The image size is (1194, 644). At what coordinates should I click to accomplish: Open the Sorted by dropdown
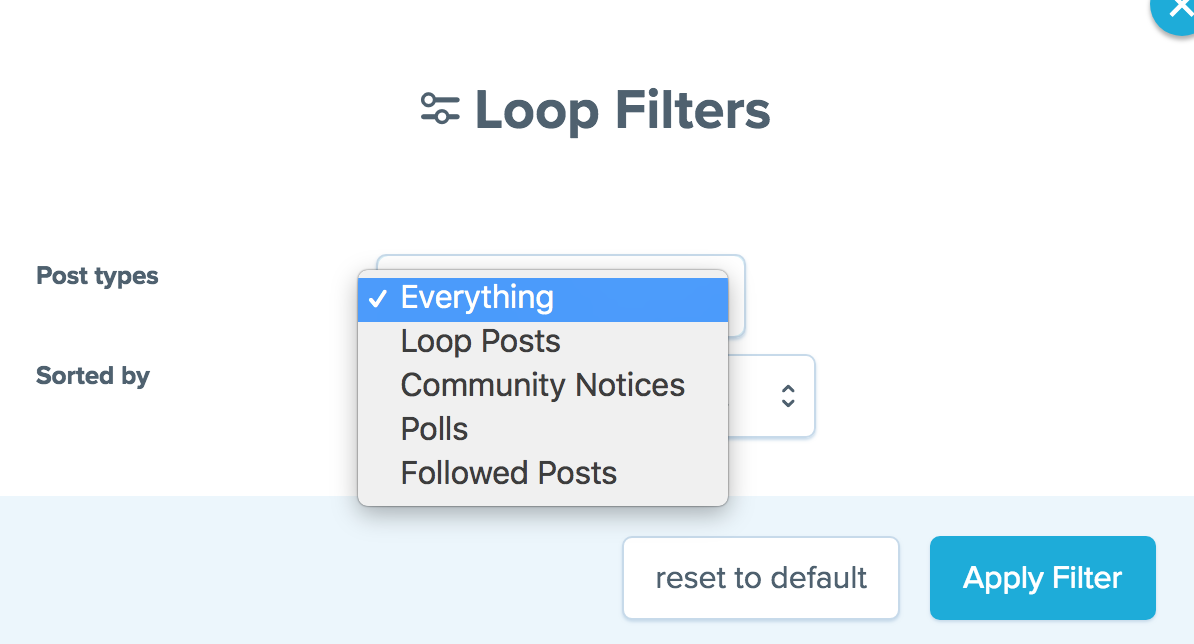(770, 396)
